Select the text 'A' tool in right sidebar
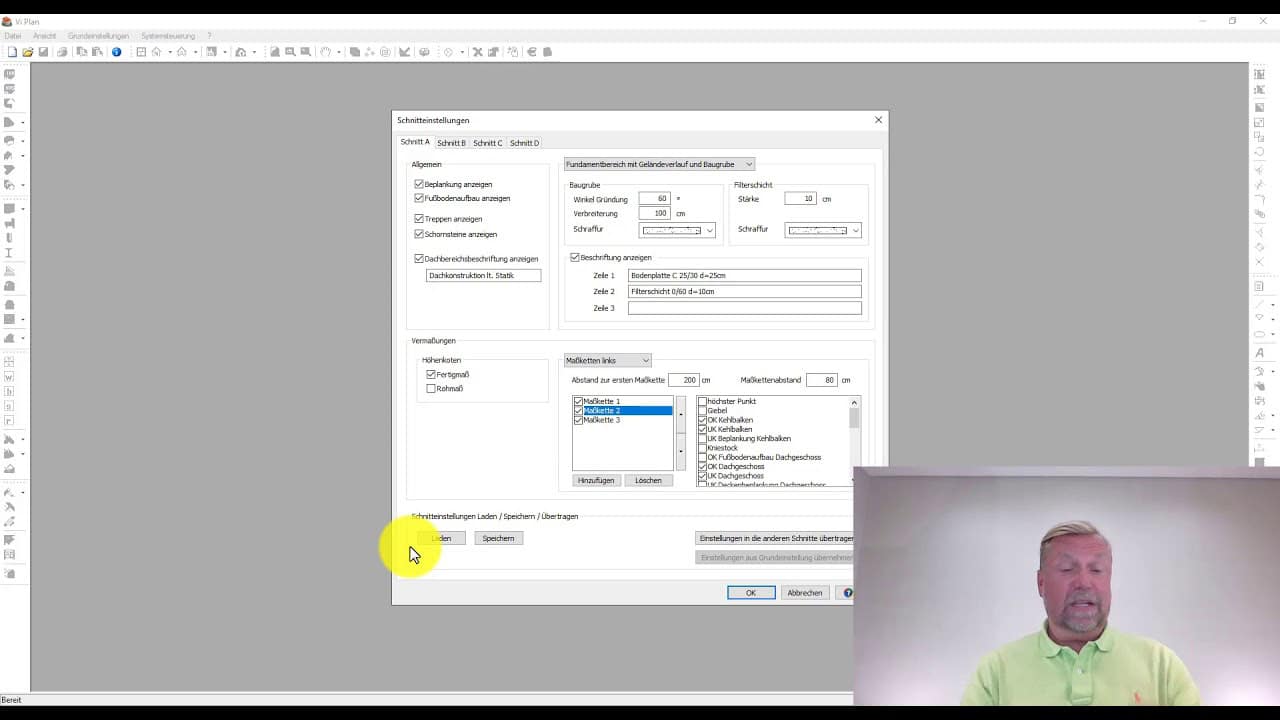Viewport: 1280px width, 720px height. 1260,353
